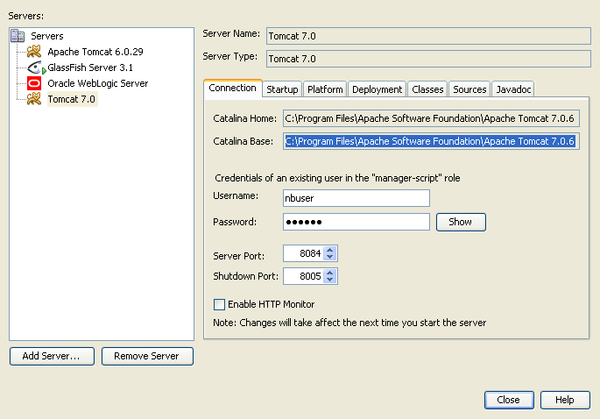Enable the HTTP Monitor checkbox
The height and width of the screenshot is (419, 600).
[x=220, y=304]
